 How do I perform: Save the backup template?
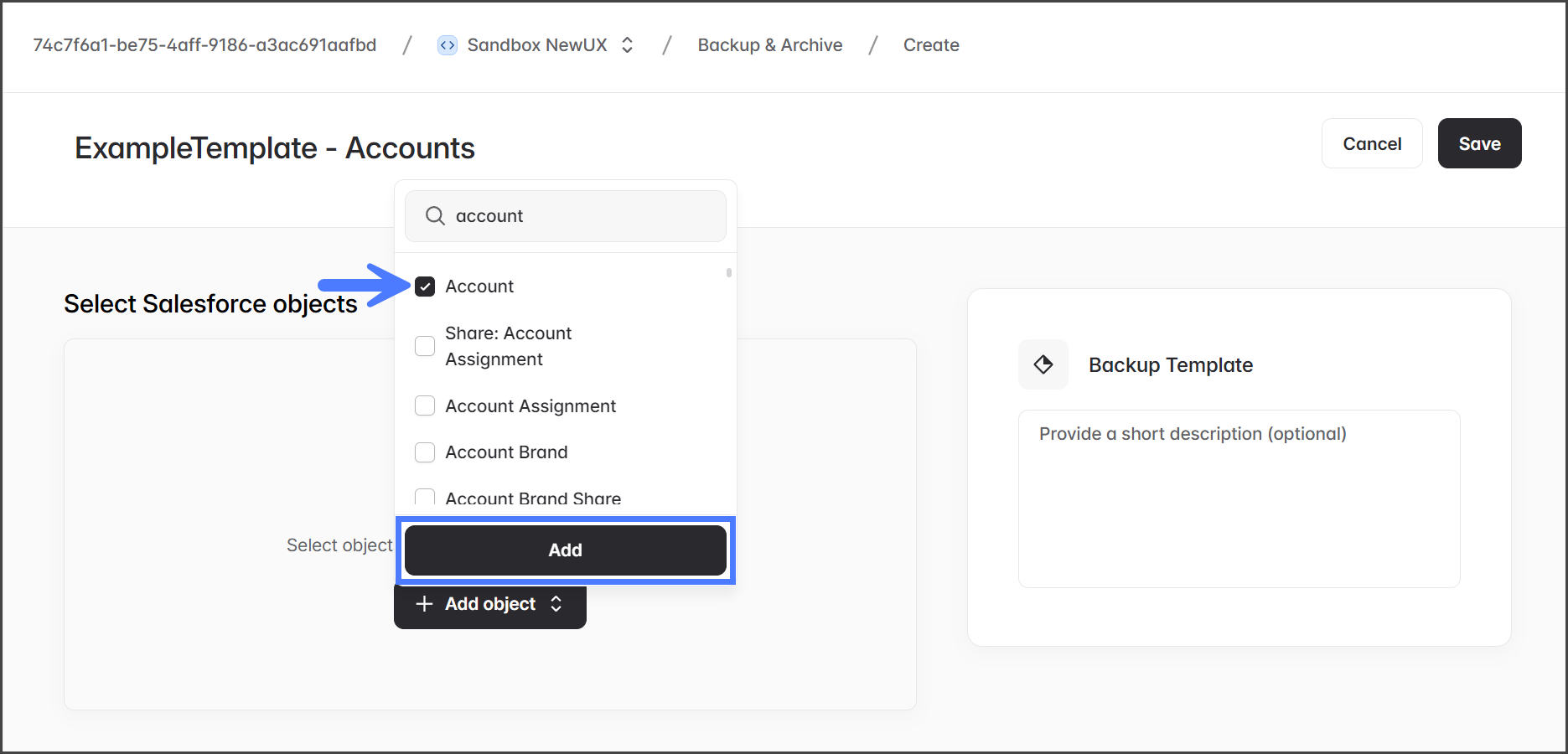tap(1479, 143)
